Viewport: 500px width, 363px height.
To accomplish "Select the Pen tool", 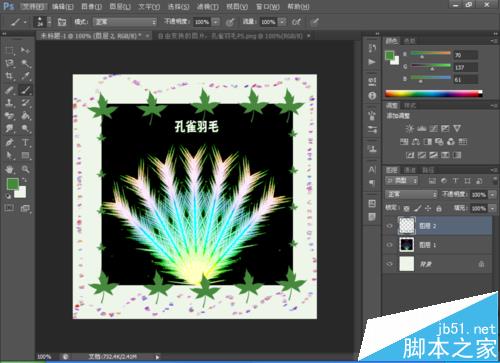I will click(9, 142).
